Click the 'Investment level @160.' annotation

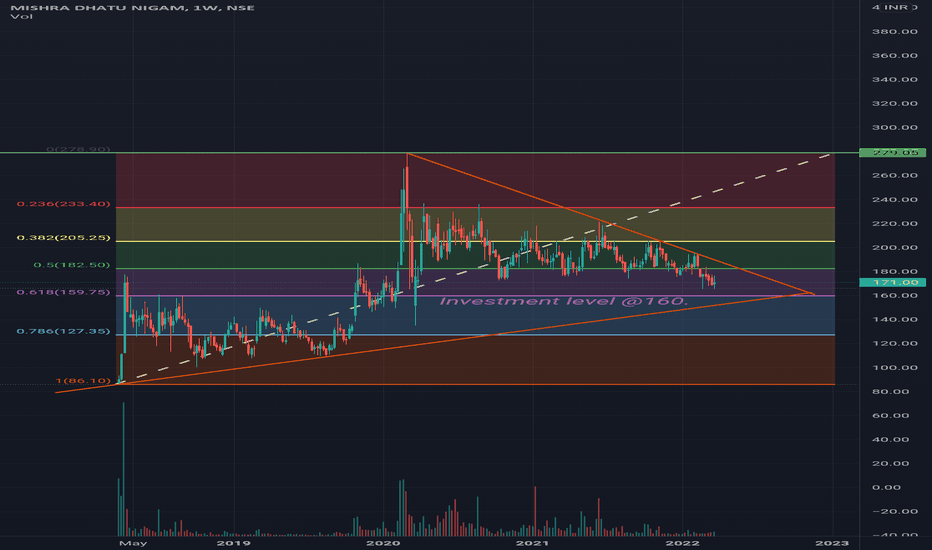563,301
